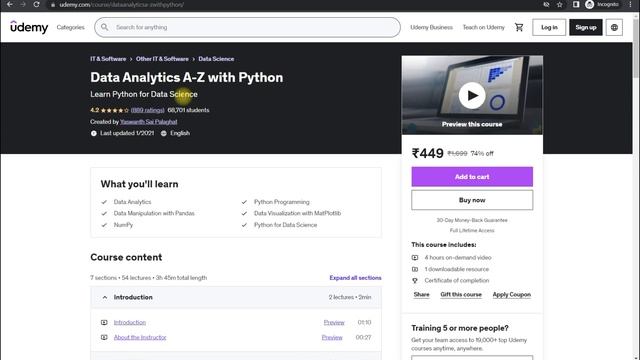Click the browser forward arrow
The height and width of the screenshot is (360, 640).
tap(23, 4)
